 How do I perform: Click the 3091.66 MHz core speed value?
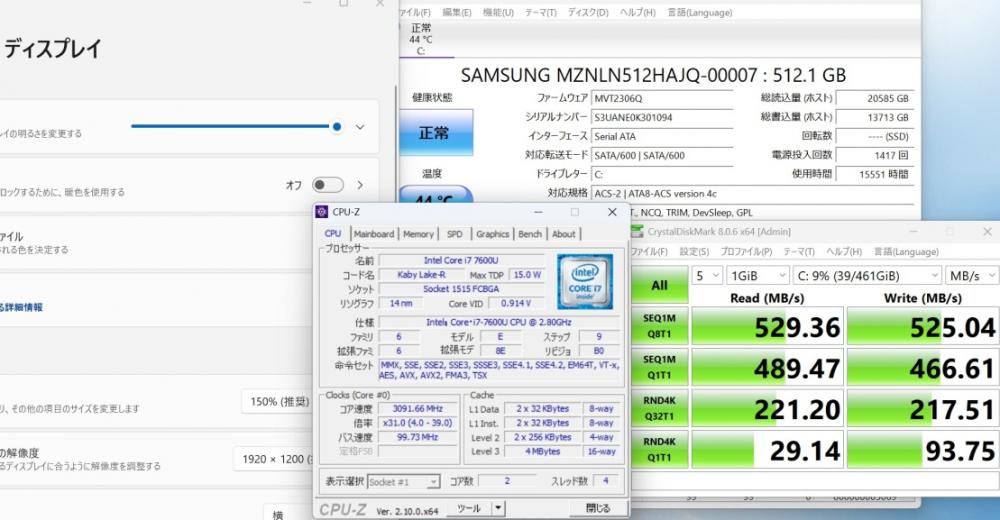pyautogui.click(x=417, y=408)
